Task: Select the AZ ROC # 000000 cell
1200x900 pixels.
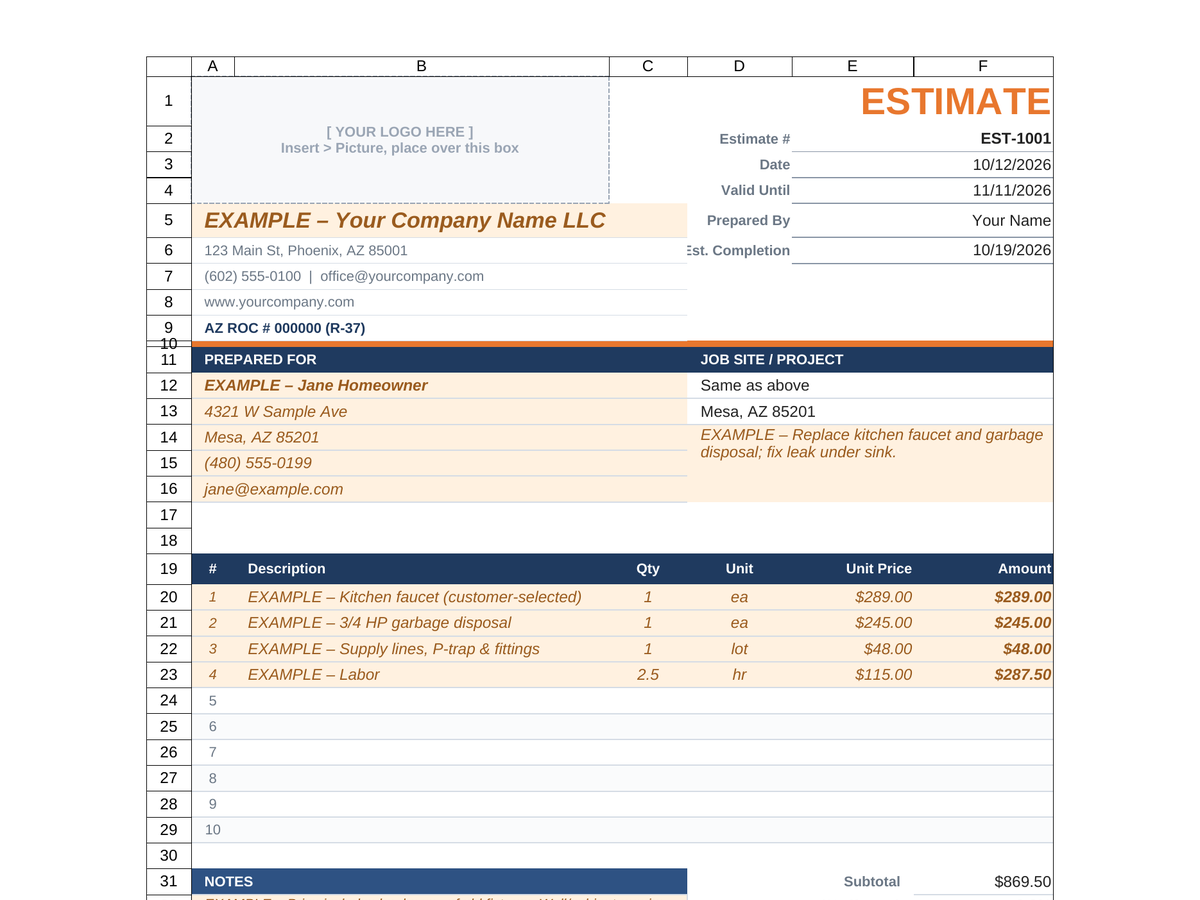Action: [x=440, y=328]
